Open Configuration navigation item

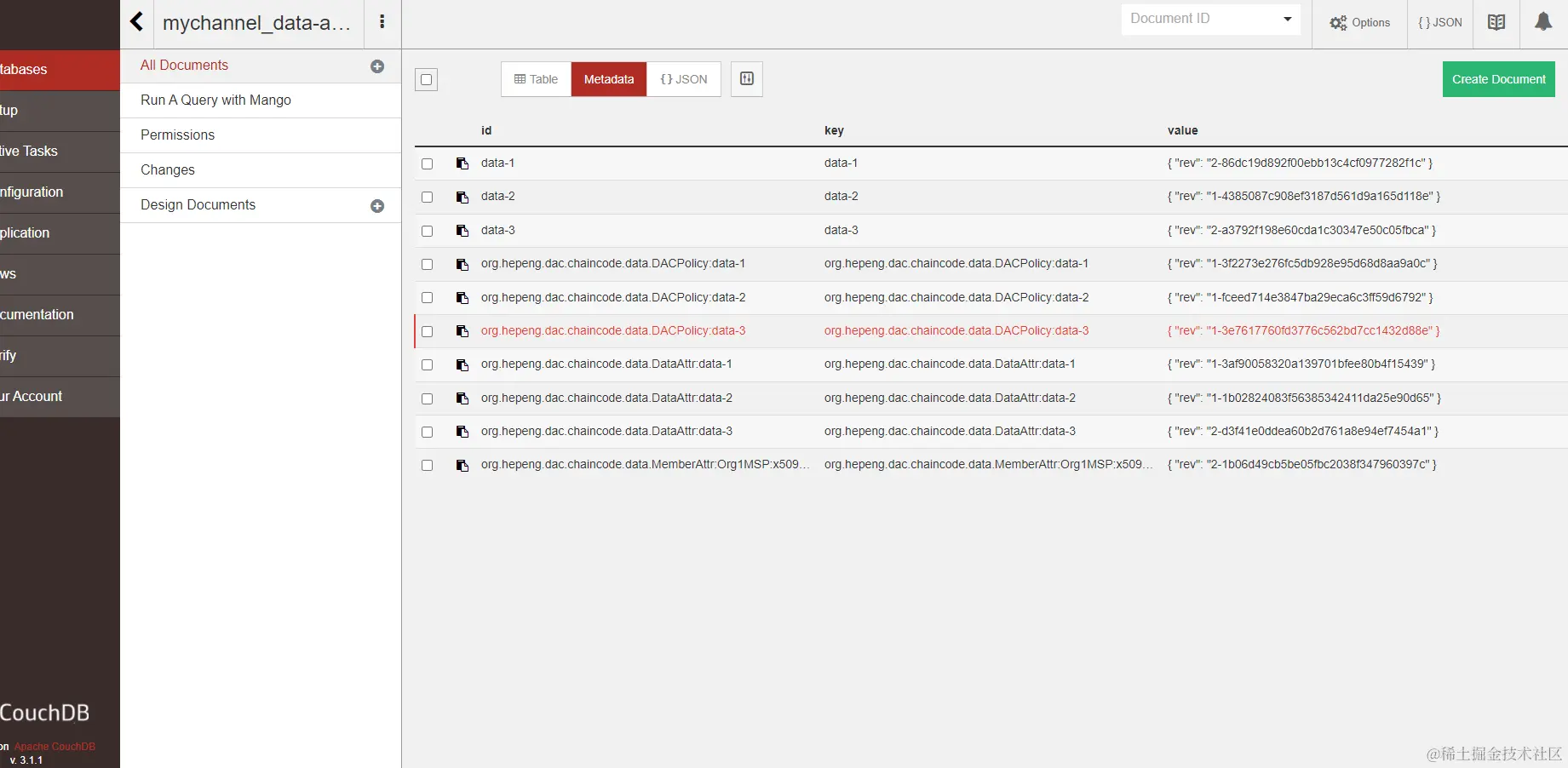pos(60,192)
